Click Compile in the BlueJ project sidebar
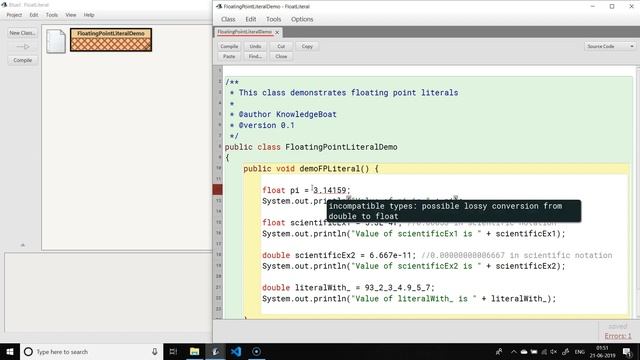The height and width of the screenshot is (360, 640). pos(22,60)
